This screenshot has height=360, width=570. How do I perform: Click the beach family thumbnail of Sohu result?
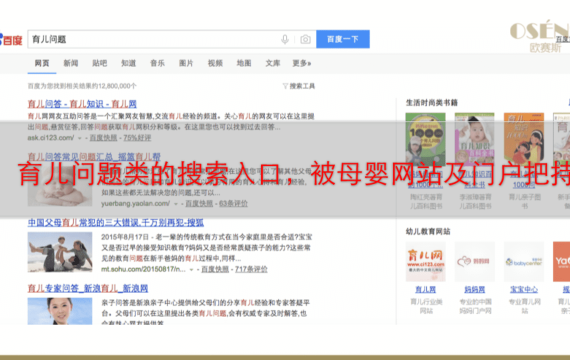pos(60,252)
